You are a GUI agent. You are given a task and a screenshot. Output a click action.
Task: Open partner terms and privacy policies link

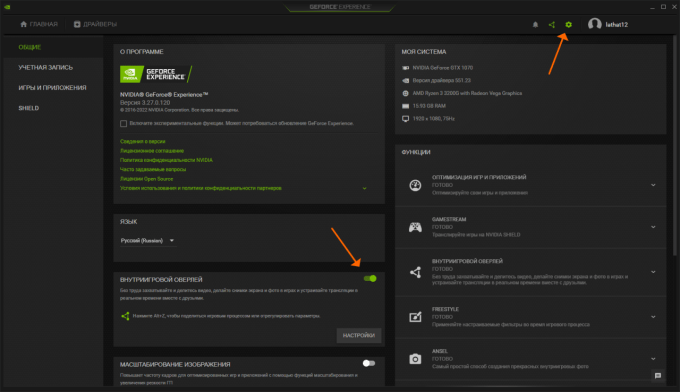point(201,188)
